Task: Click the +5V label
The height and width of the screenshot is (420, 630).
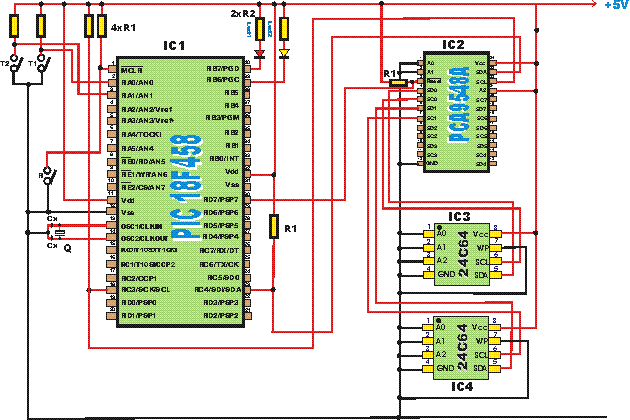Action: (616, 5)
